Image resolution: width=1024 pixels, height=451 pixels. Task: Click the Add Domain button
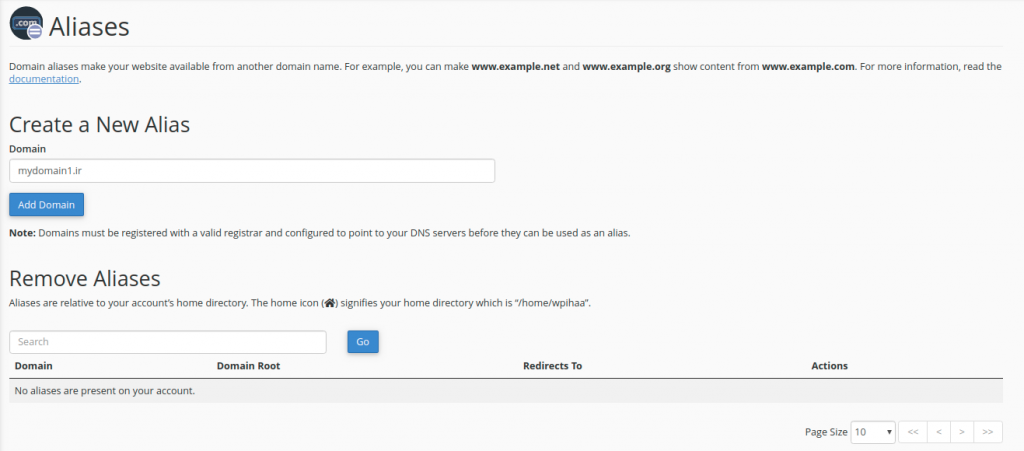click(46, 204)
